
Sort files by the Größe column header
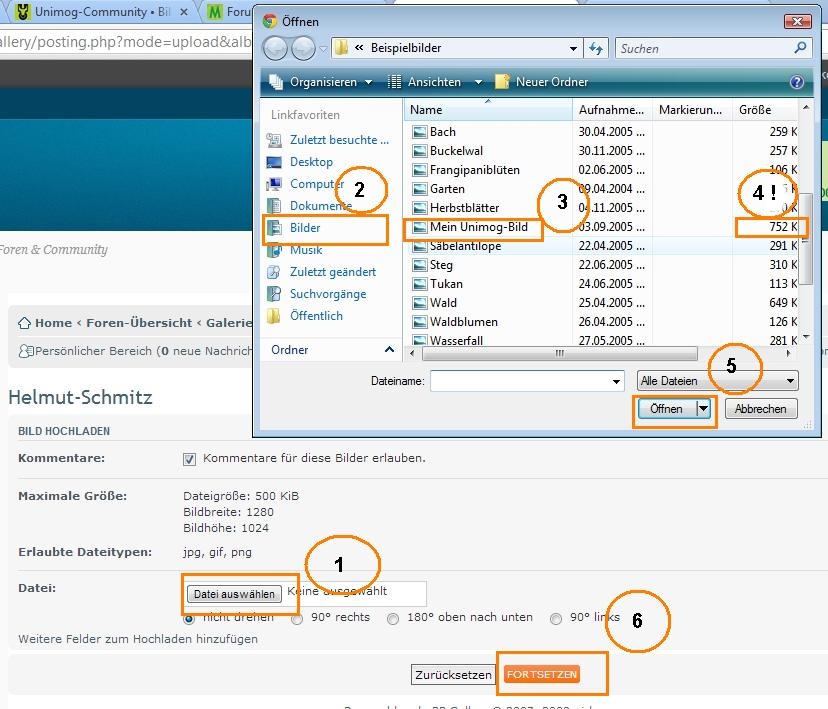click(x=755, y=110)
